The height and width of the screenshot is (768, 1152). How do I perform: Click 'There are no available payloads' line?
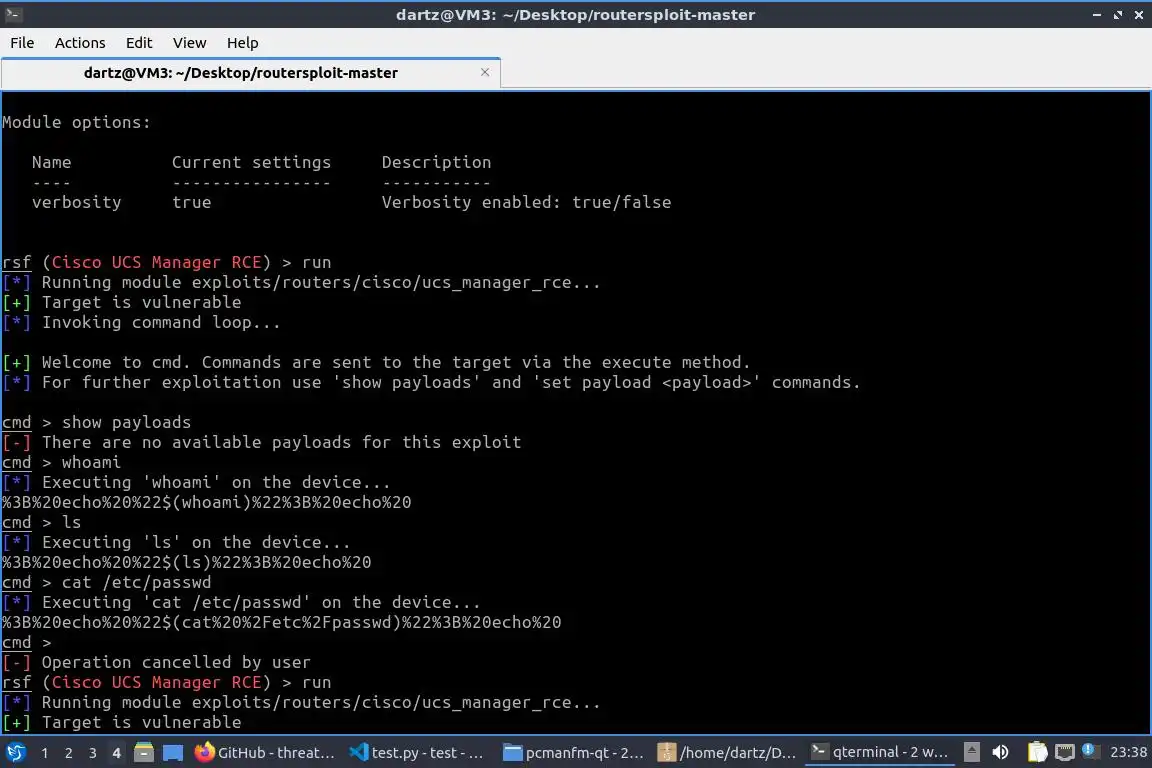tap(262, 442)
